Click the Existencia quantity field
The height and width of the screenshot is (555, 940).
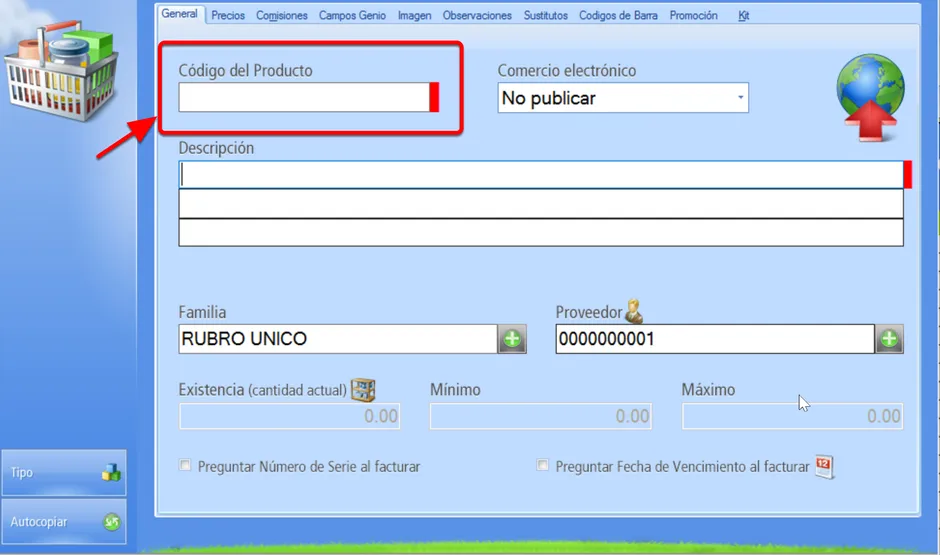pos(290,416)
